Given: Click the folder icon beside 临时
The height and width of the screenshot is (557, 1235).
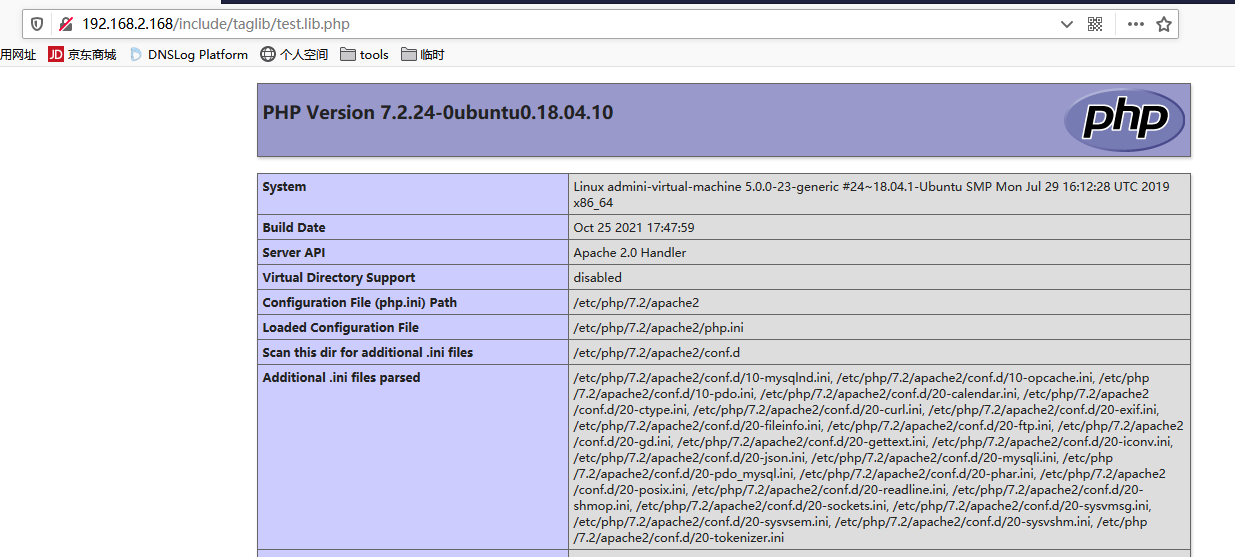Looking at the screenshot, I should pos(408,55).
